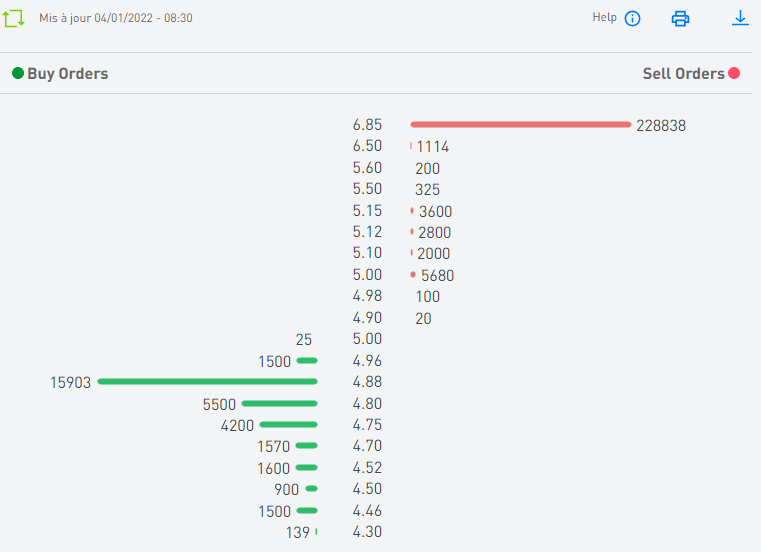The image size is (761, 552).
Task: Click the Help link
Action: 604,17
